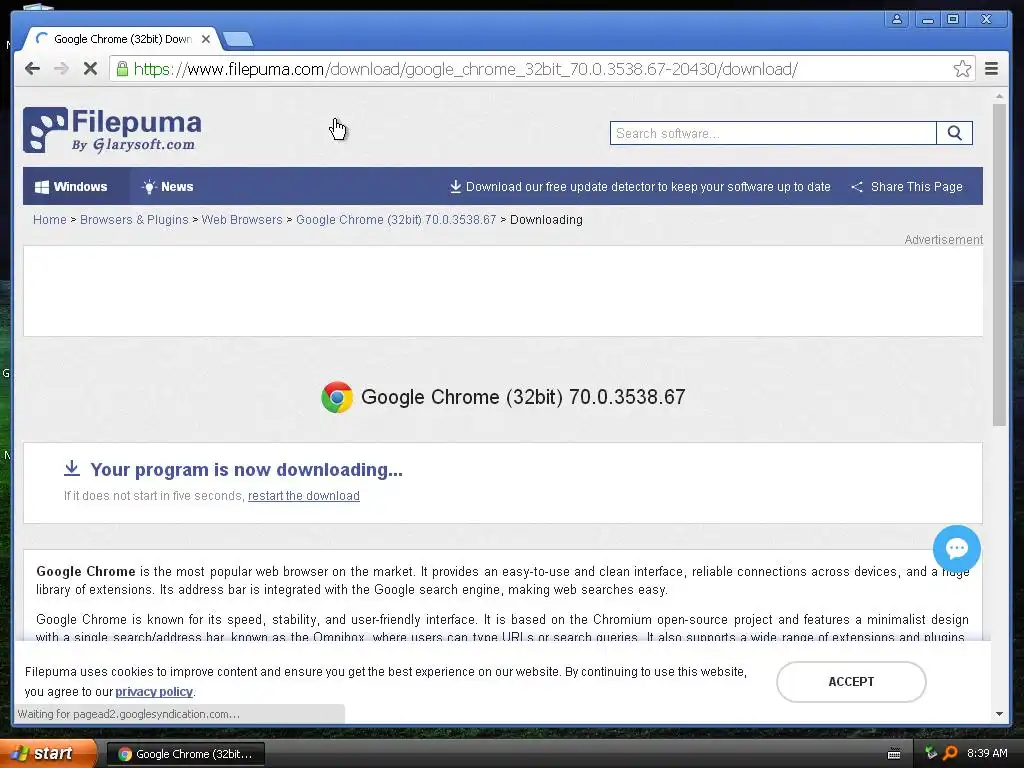Viewport: 1024px width, 768px height.
Task: Click the Search software input field
Action: coord(773,133)
